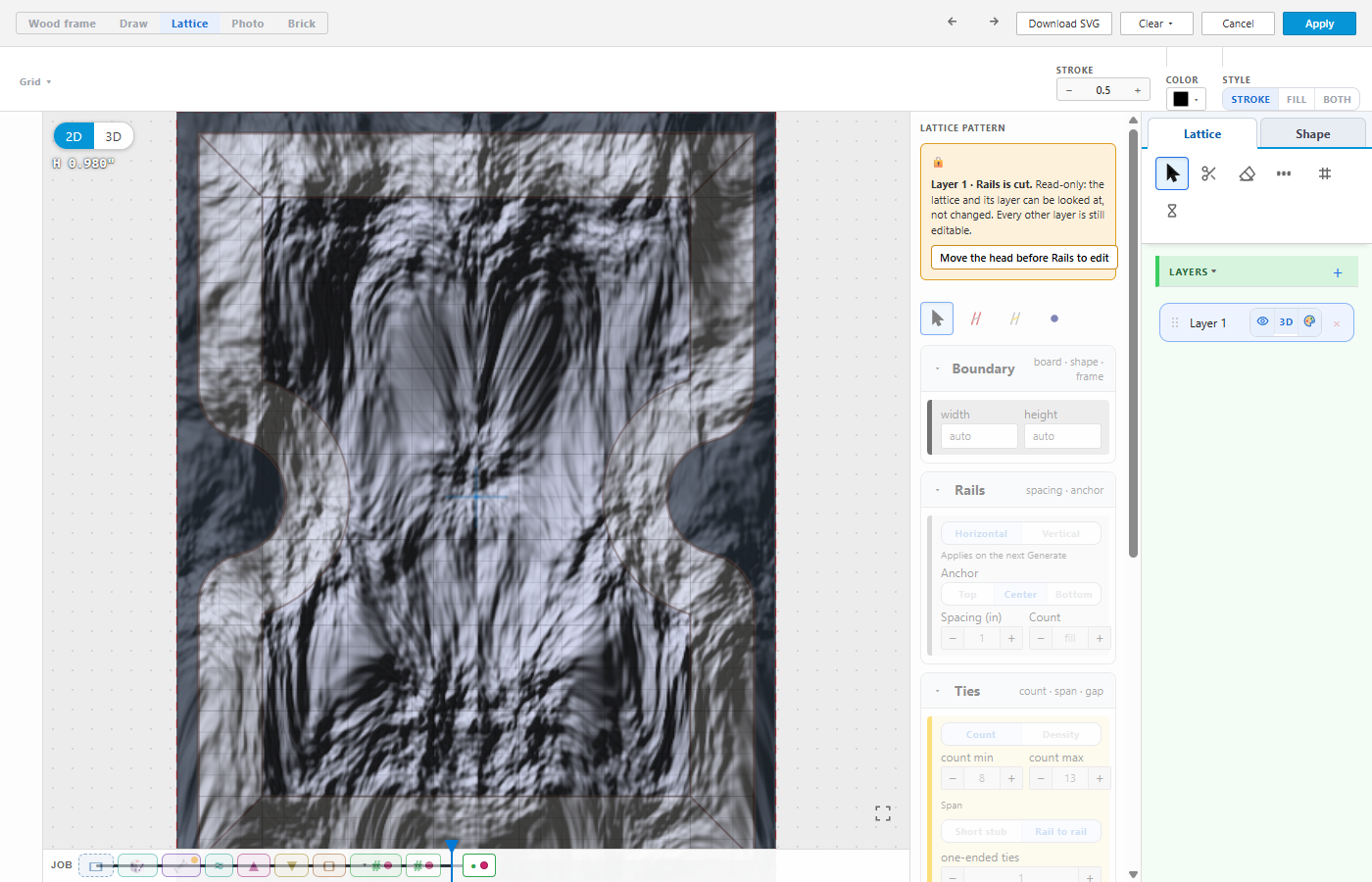Activate the arrow pointer tool in the Lattice tab
Viewport: 1372px width, 882px height.
pyautogui.click(x=1171, y=173)
